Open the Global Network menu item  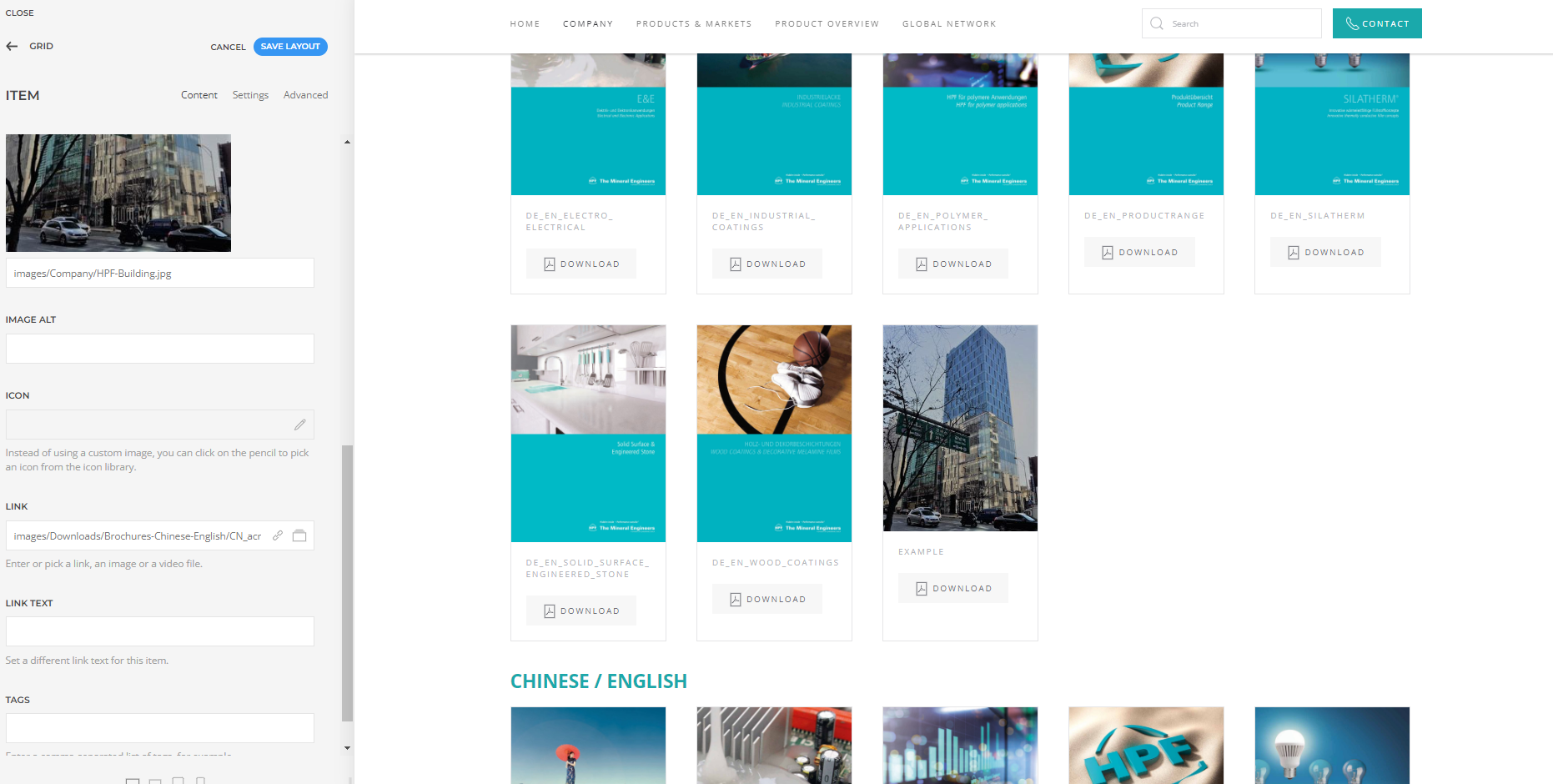948,24
